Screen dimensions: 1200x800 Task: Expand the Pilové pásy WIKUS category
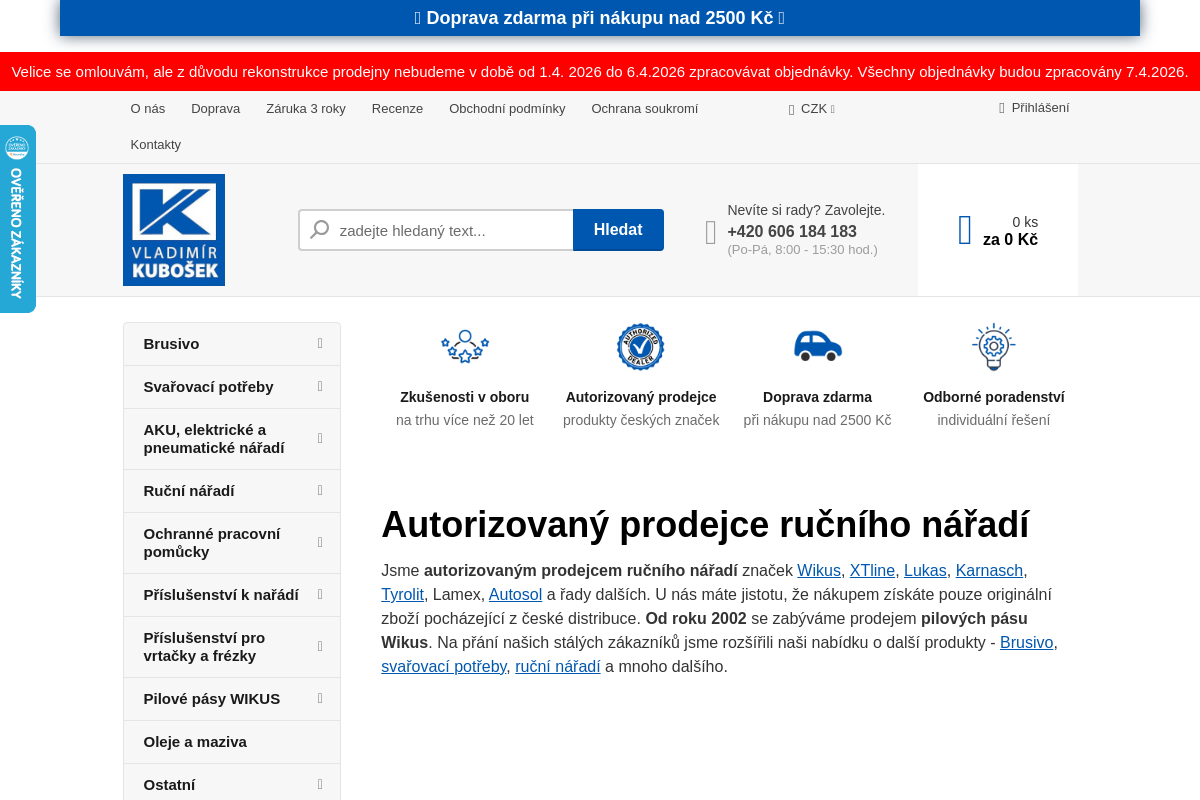click(320, 698)
